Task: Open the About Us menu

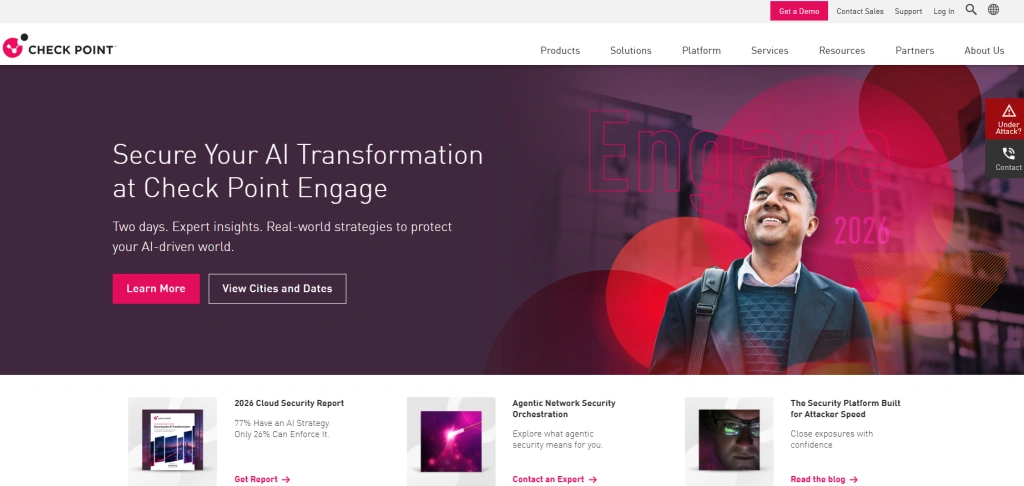Action: tap(984, 50)
